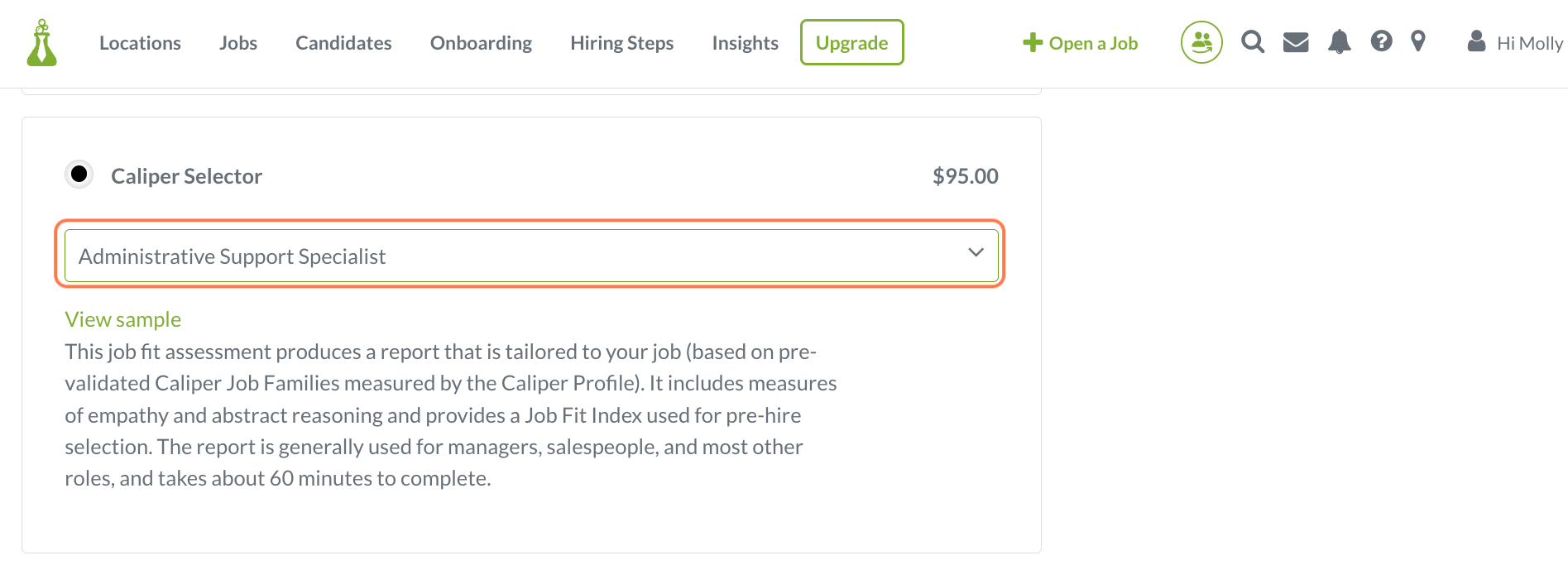This screenshot has height=565, width=1568.
Task: Open the notifications bell icon
Action: (x=1339, y=42)
